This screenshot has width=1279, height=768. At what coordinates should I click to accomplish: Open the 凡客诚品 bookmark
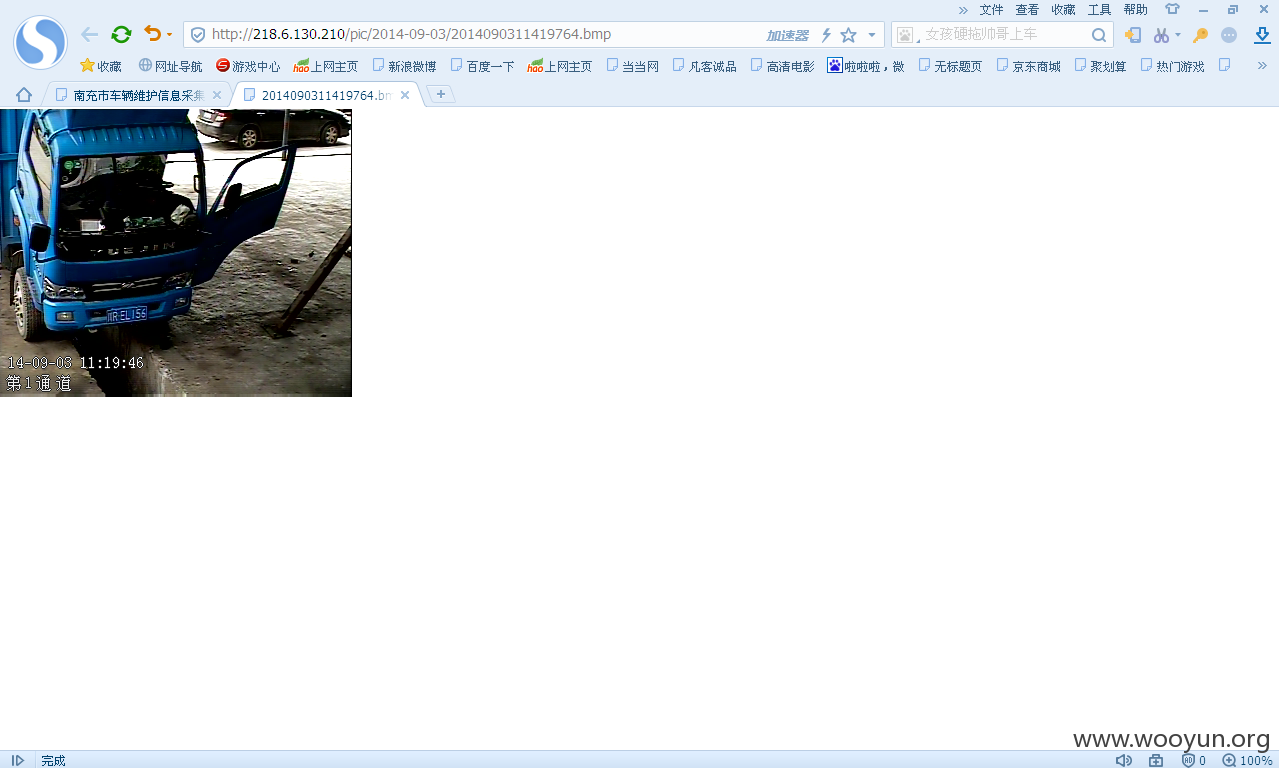point(704,66)
